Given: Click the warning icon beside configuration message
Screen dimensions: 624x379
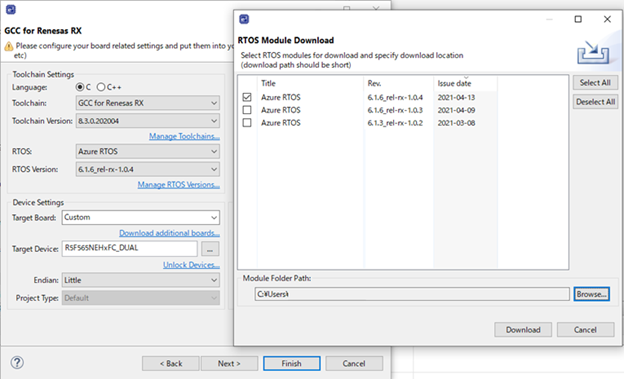Looking at the screenshot, I should point(8,47).
